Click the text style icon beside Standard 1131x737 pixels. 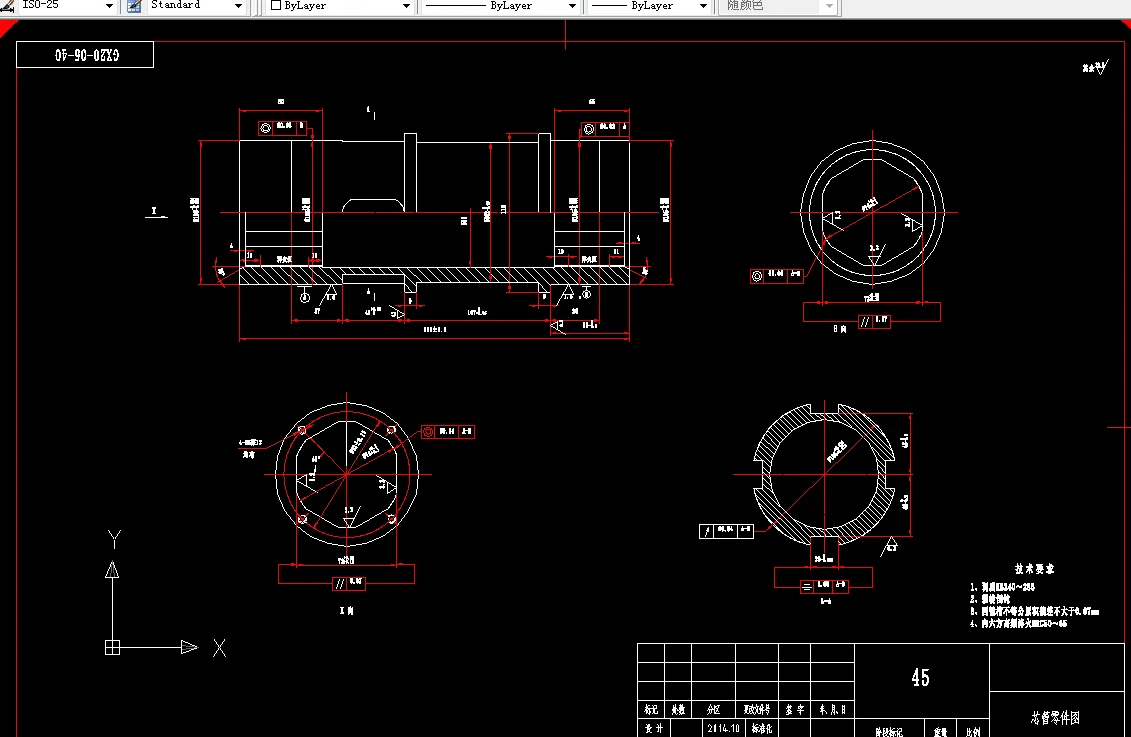pyautogui.click(x=134, y=6)
